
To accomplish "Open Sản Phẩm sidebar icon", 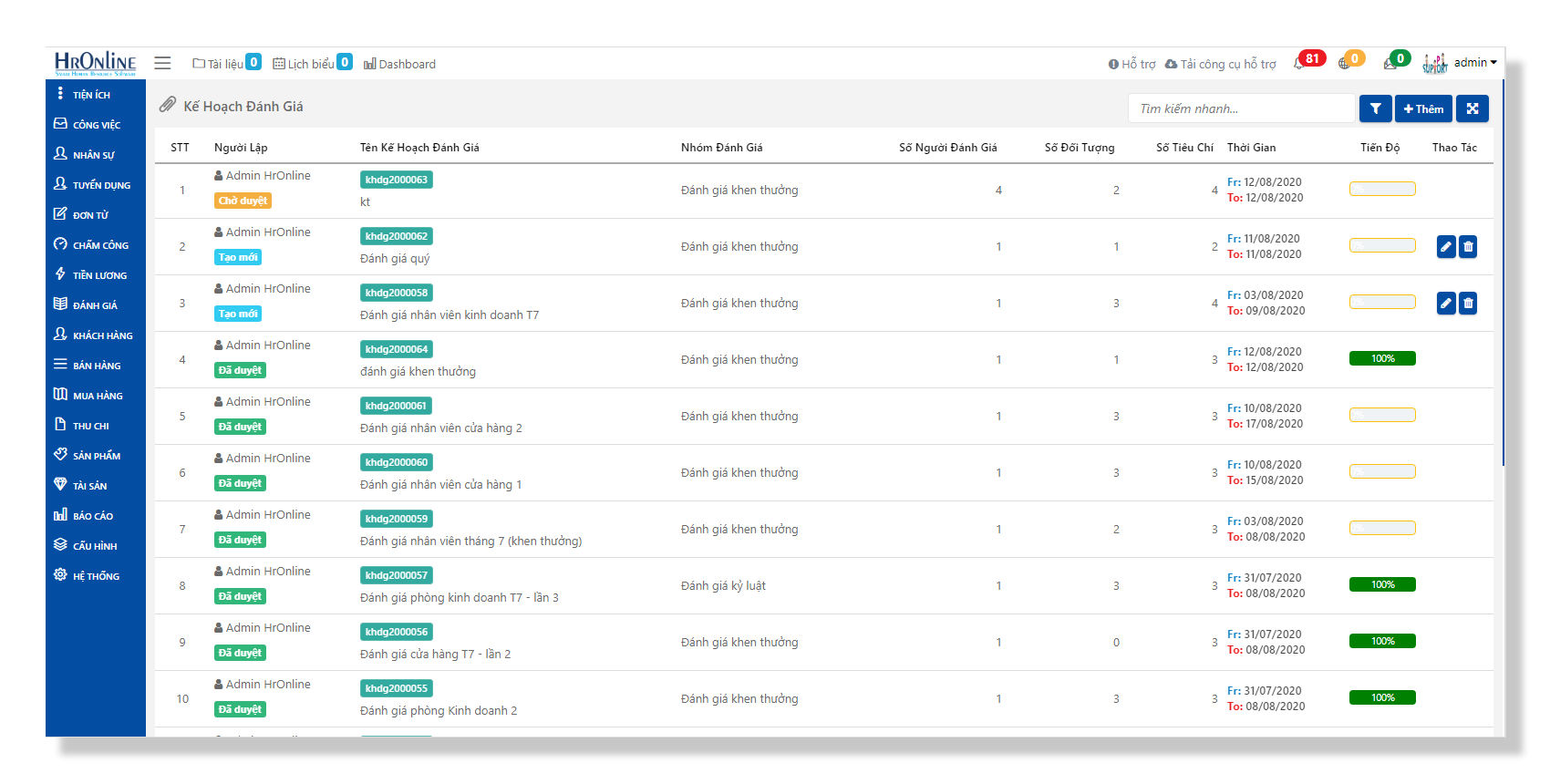I will (60, 454).
